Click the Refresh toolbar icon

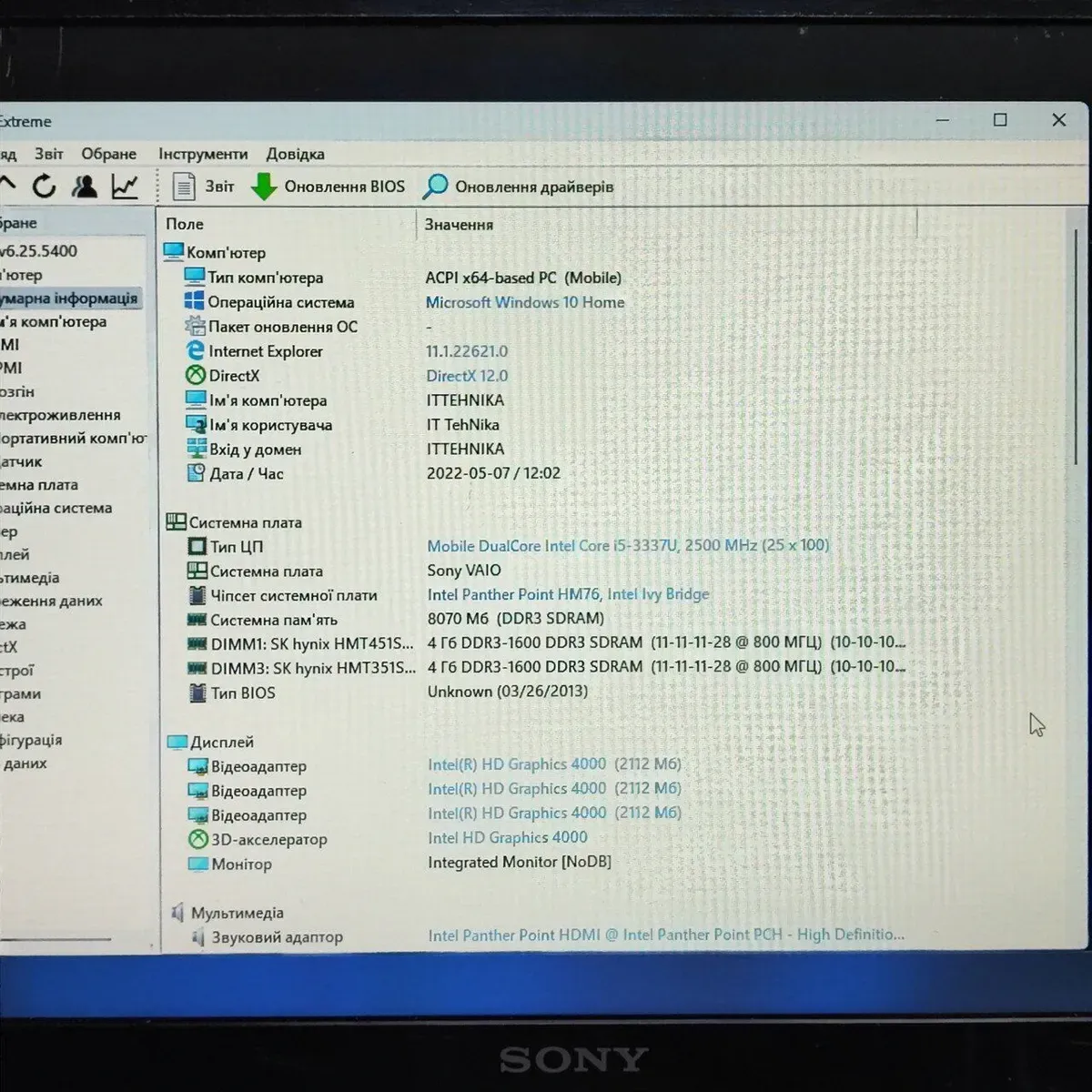44,187
